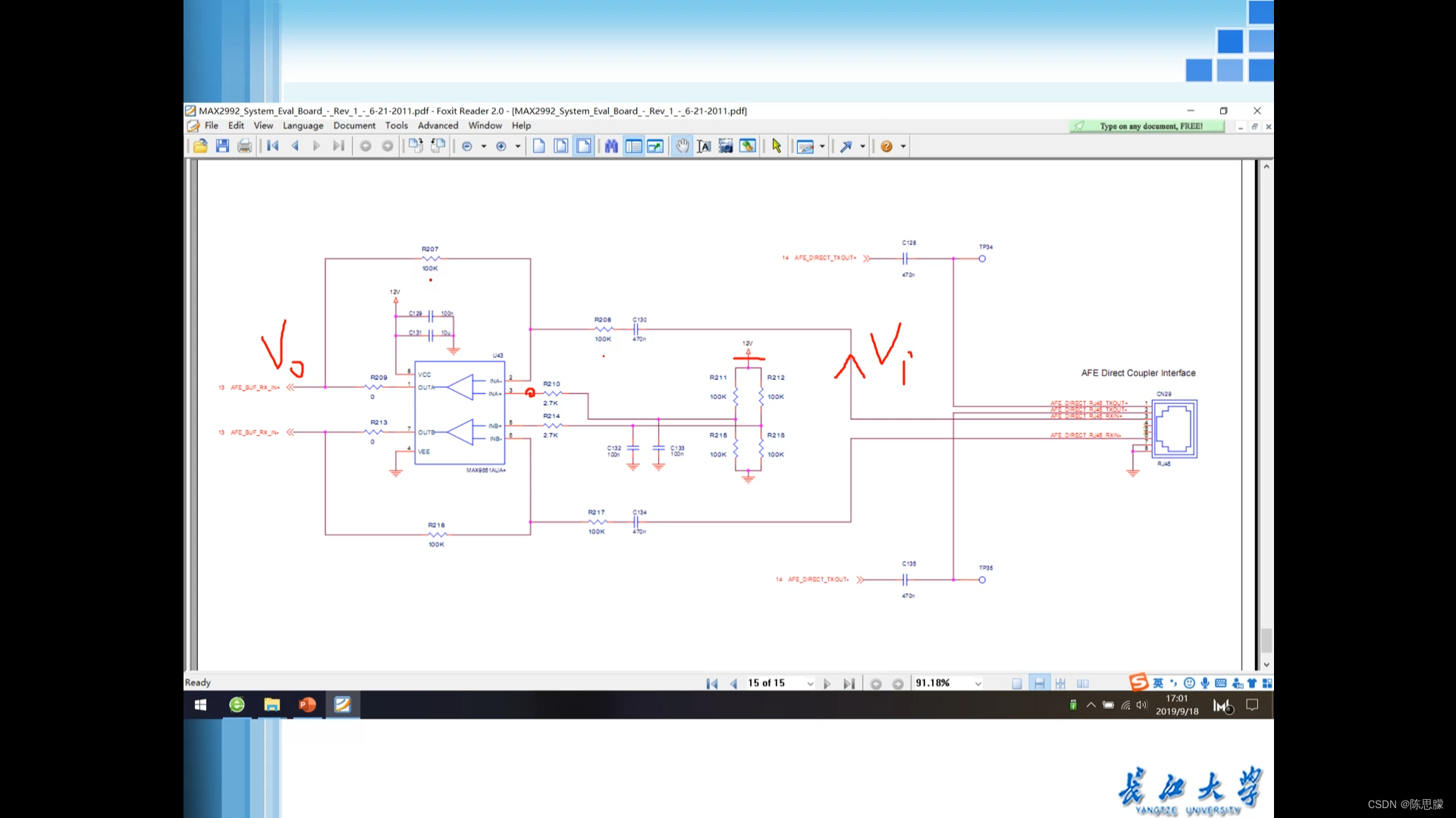Select the arrow drawing tool
This screenshot has height=818, width=1456.
[x=846, y=146]
